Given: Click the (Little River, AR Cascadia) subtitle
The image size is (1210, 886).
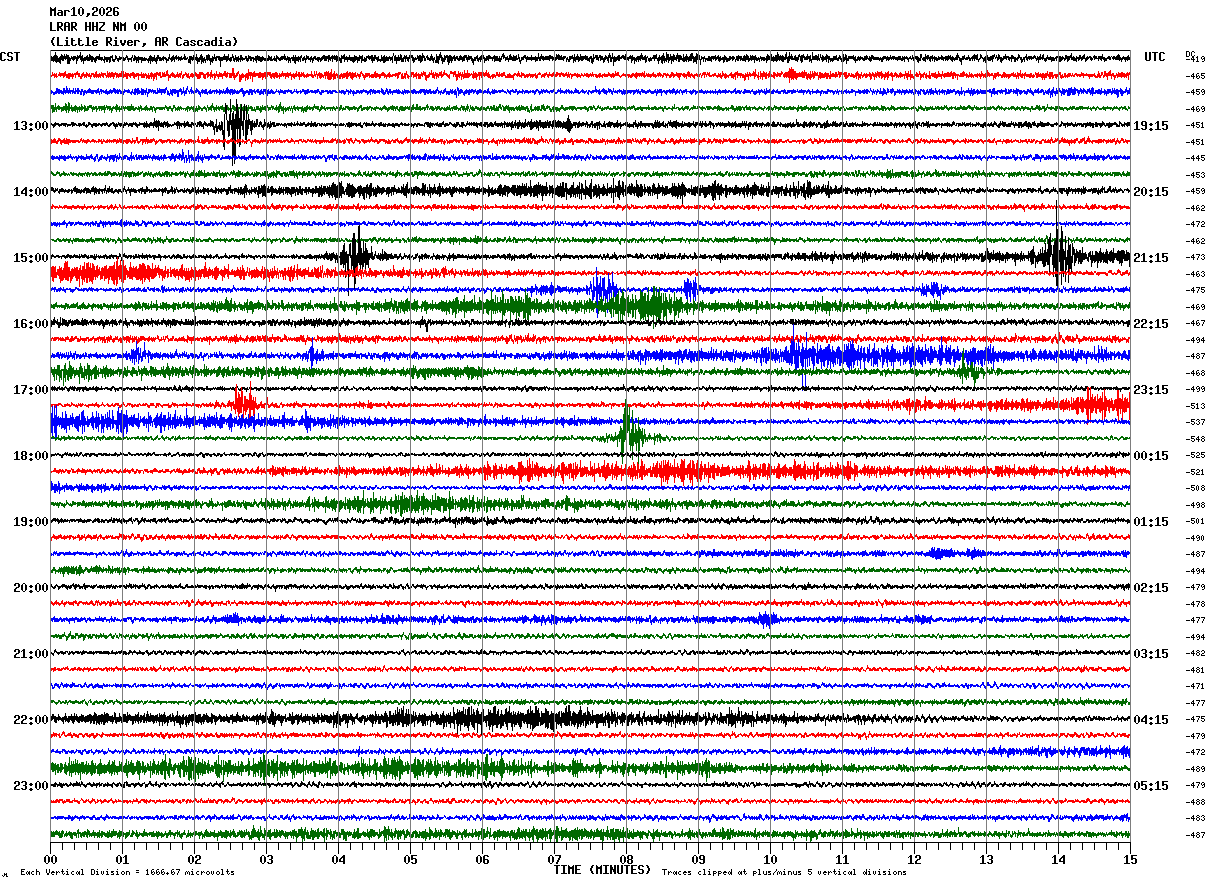Looking at the screenshot, I should pyautogui.click(x=144, y=42).
